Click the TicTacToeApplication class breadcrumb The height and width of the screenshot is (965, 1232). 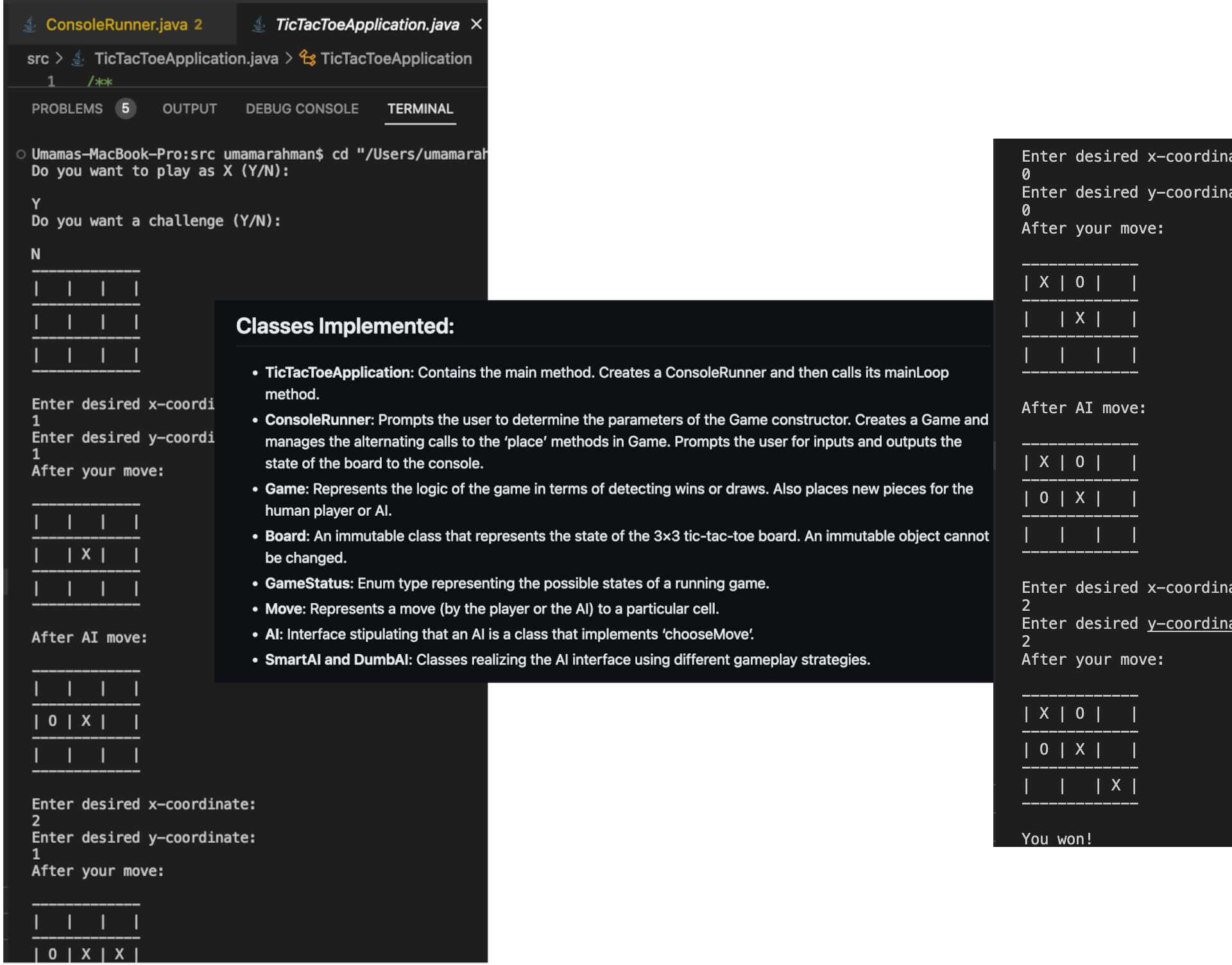tap(396, 58)
